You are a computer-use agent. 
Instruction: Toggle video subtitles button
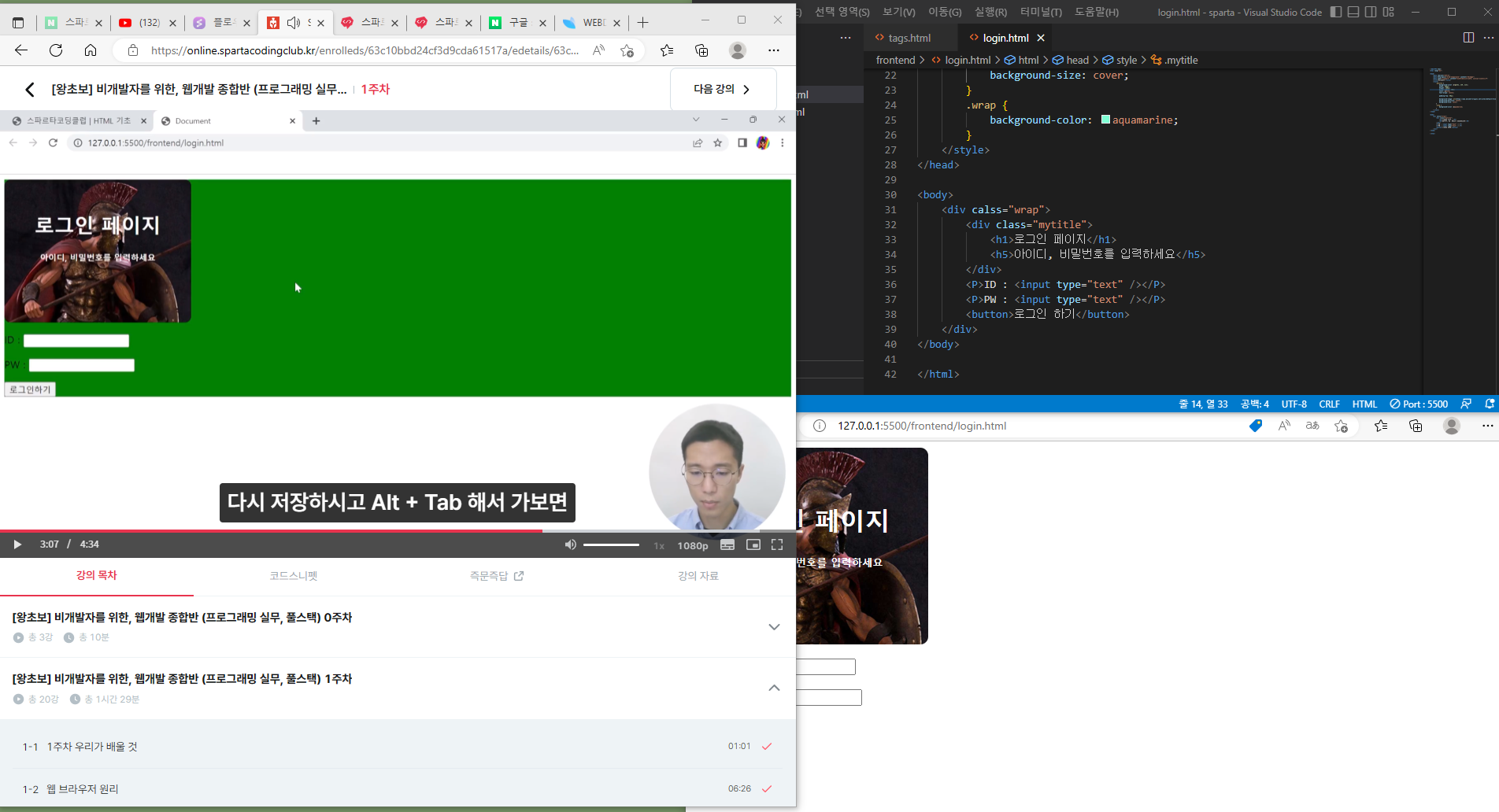tap(727, 544)
